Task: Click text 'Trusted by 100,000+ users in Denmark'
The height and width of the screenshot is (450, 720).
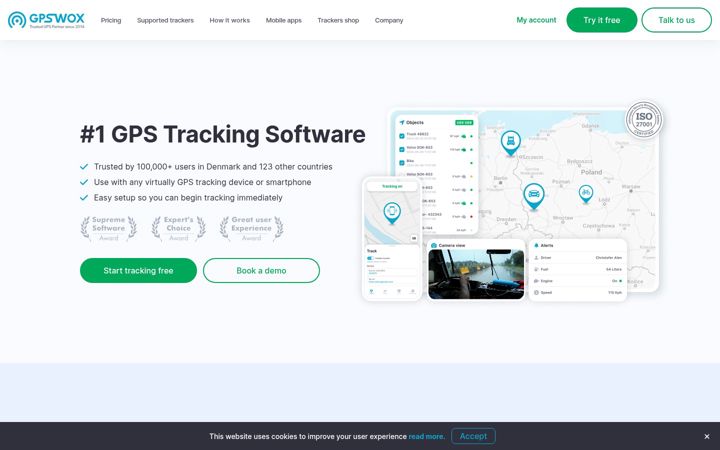Action: point(167,167)
